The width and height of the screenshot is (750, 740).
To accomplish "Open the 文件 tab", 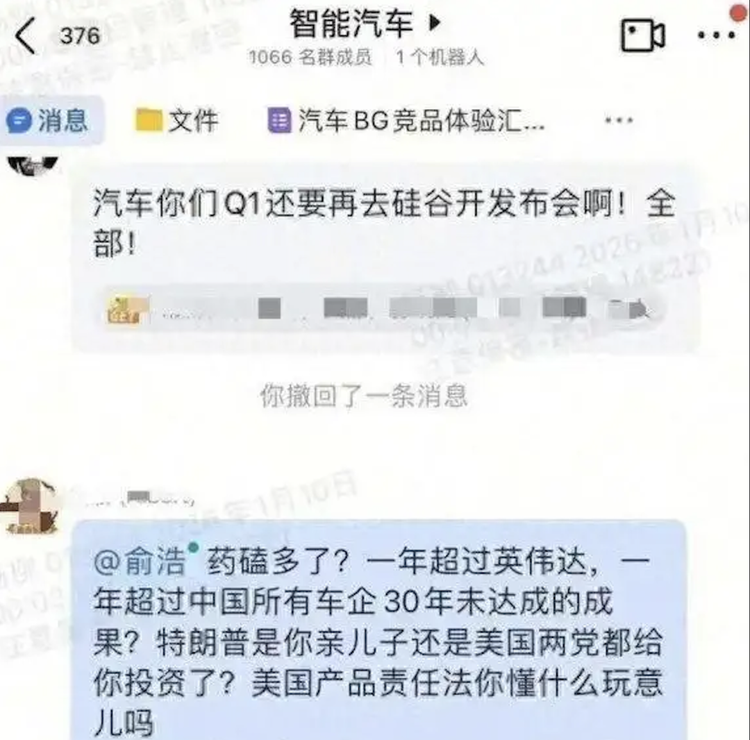I will click(177, 120).
